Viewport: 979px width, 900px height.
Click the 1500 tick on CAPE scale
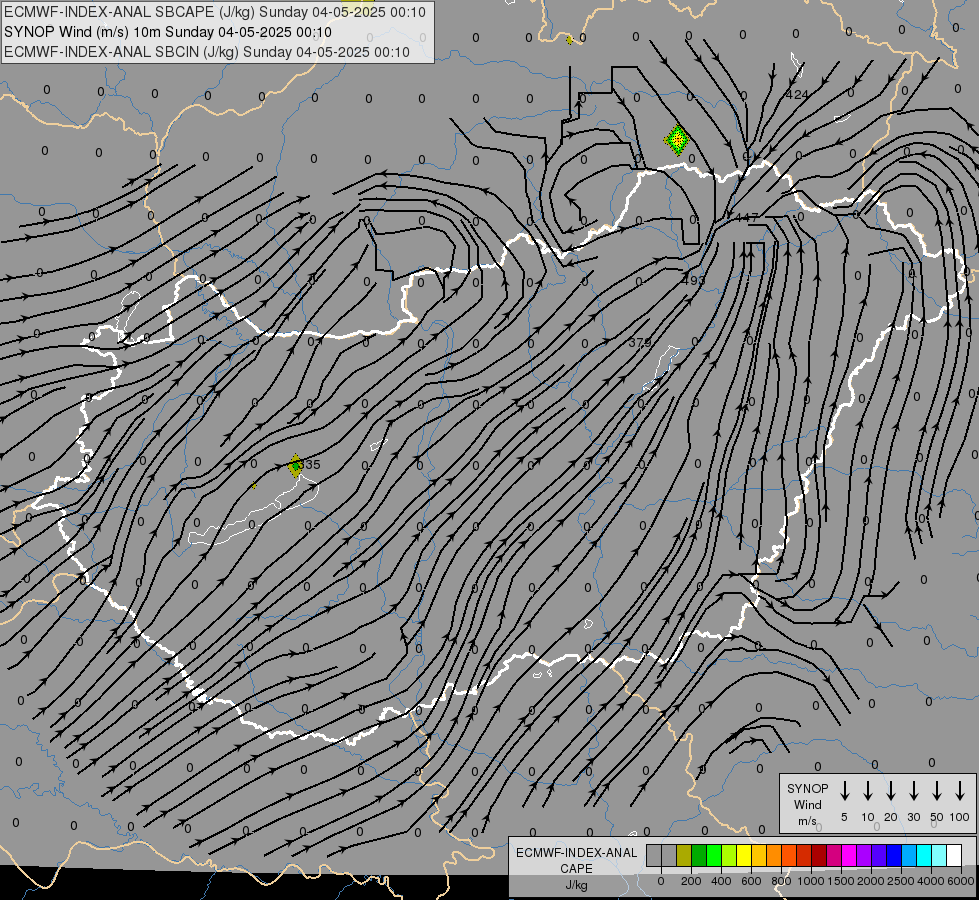click(841, 881)
